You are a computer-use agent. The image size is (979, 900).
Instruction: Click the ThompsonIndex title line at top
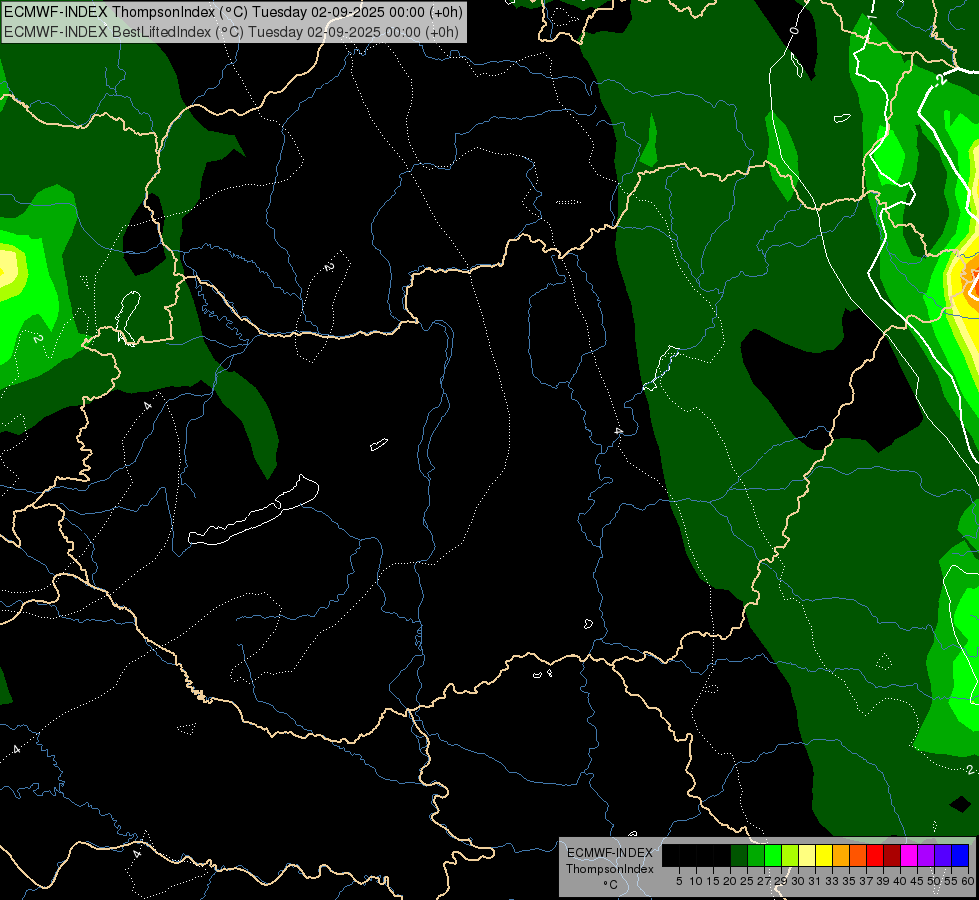click(x=234, y=12)
